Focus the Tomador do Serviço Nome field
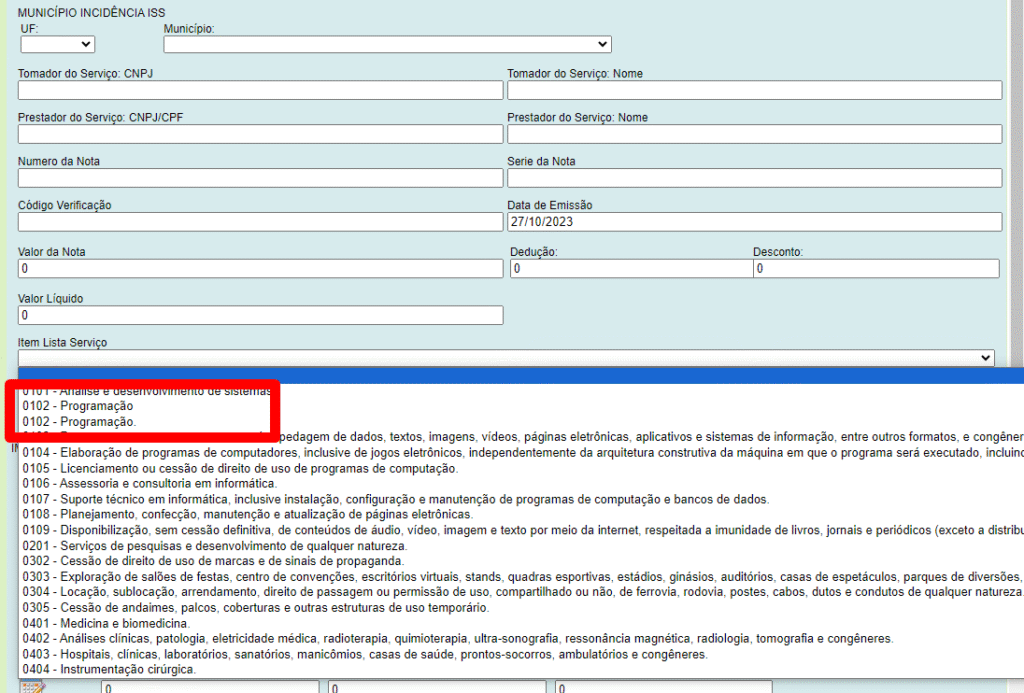1024x693 pixels. (x=754, y=91)
